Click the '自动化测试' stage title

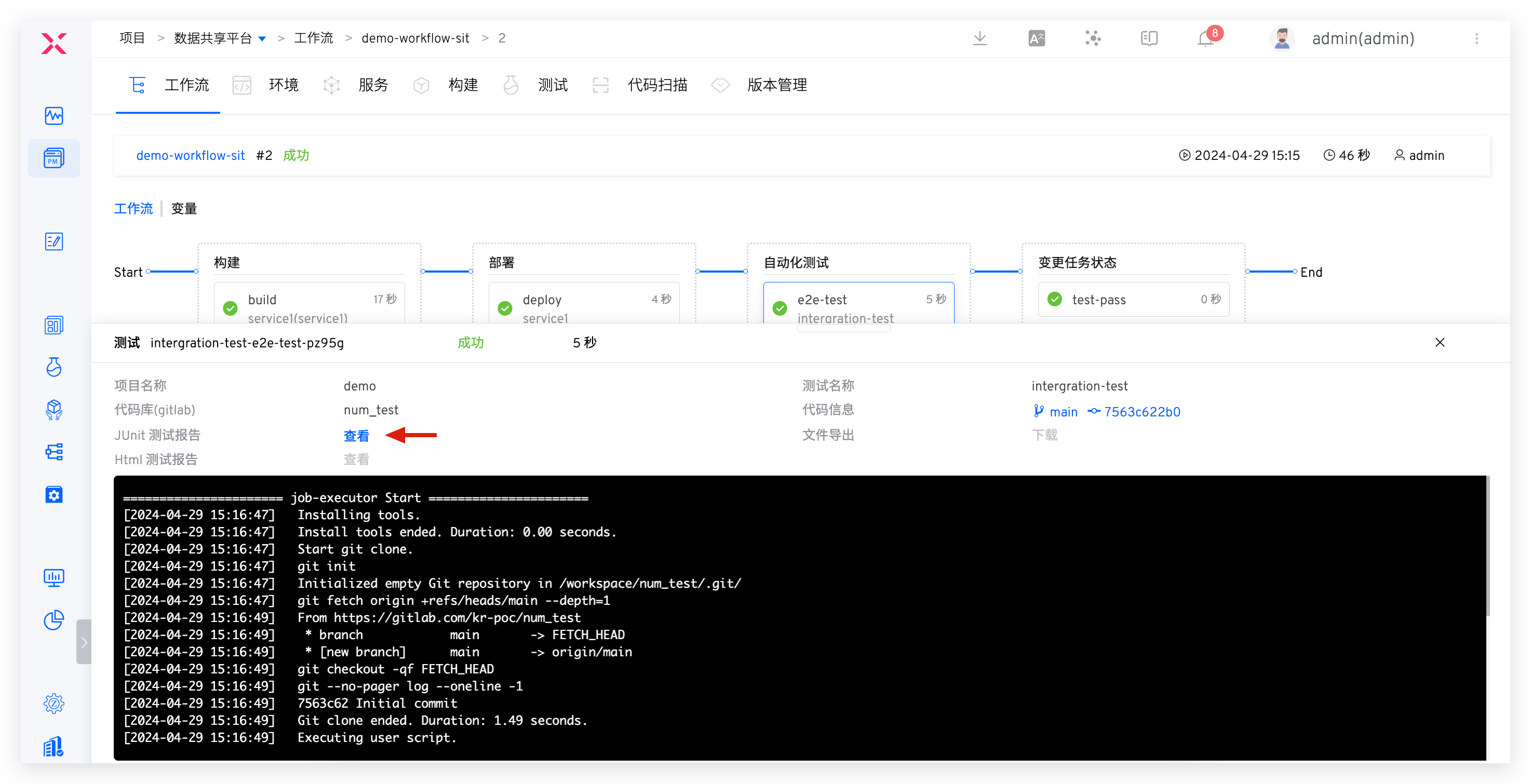796,263
